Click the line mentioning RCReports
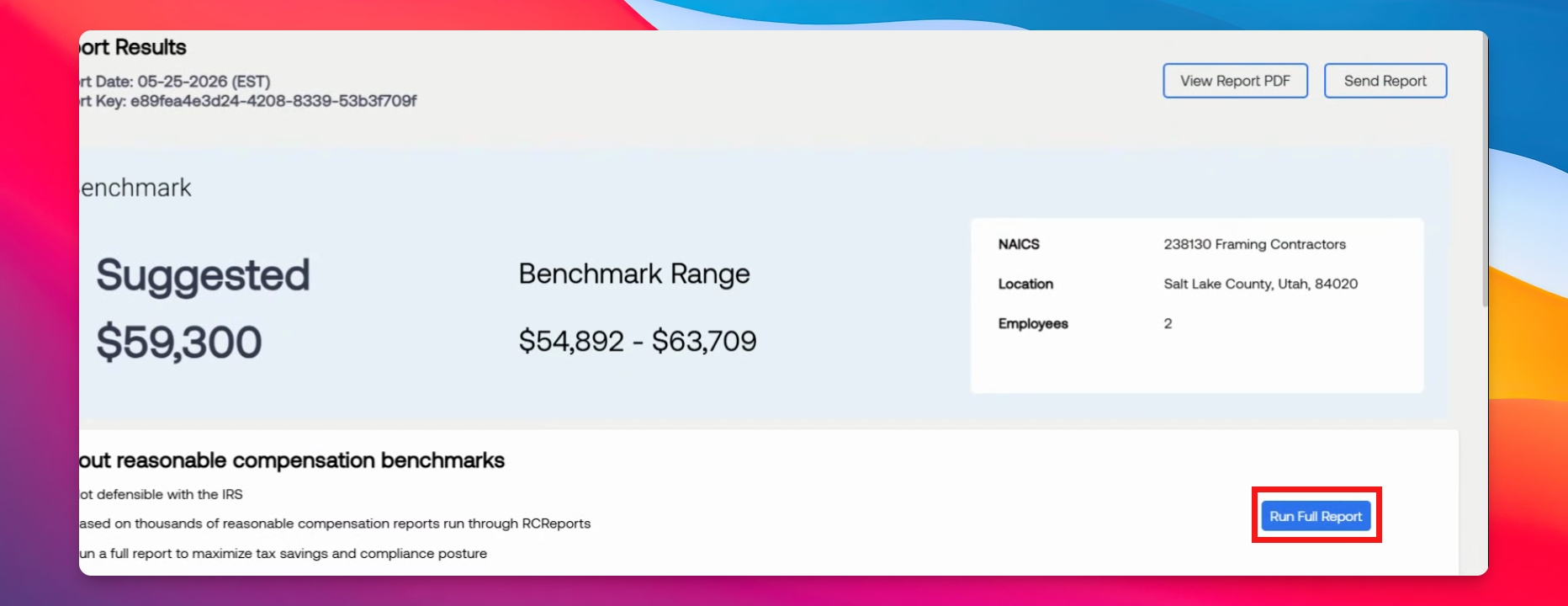This screenshot has width=1568, height=606. pos(335,524)
